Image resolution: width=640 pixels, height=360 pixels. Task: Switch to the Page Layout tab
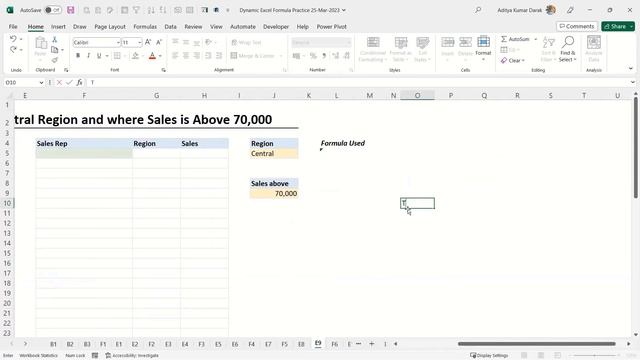[x=110, y=27]
